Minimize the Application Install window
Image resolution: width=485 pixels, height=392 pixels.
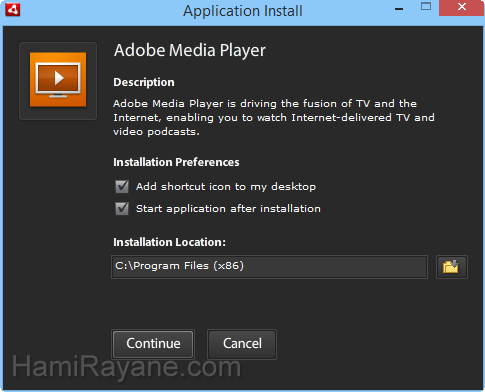click(x=399, y=8)
